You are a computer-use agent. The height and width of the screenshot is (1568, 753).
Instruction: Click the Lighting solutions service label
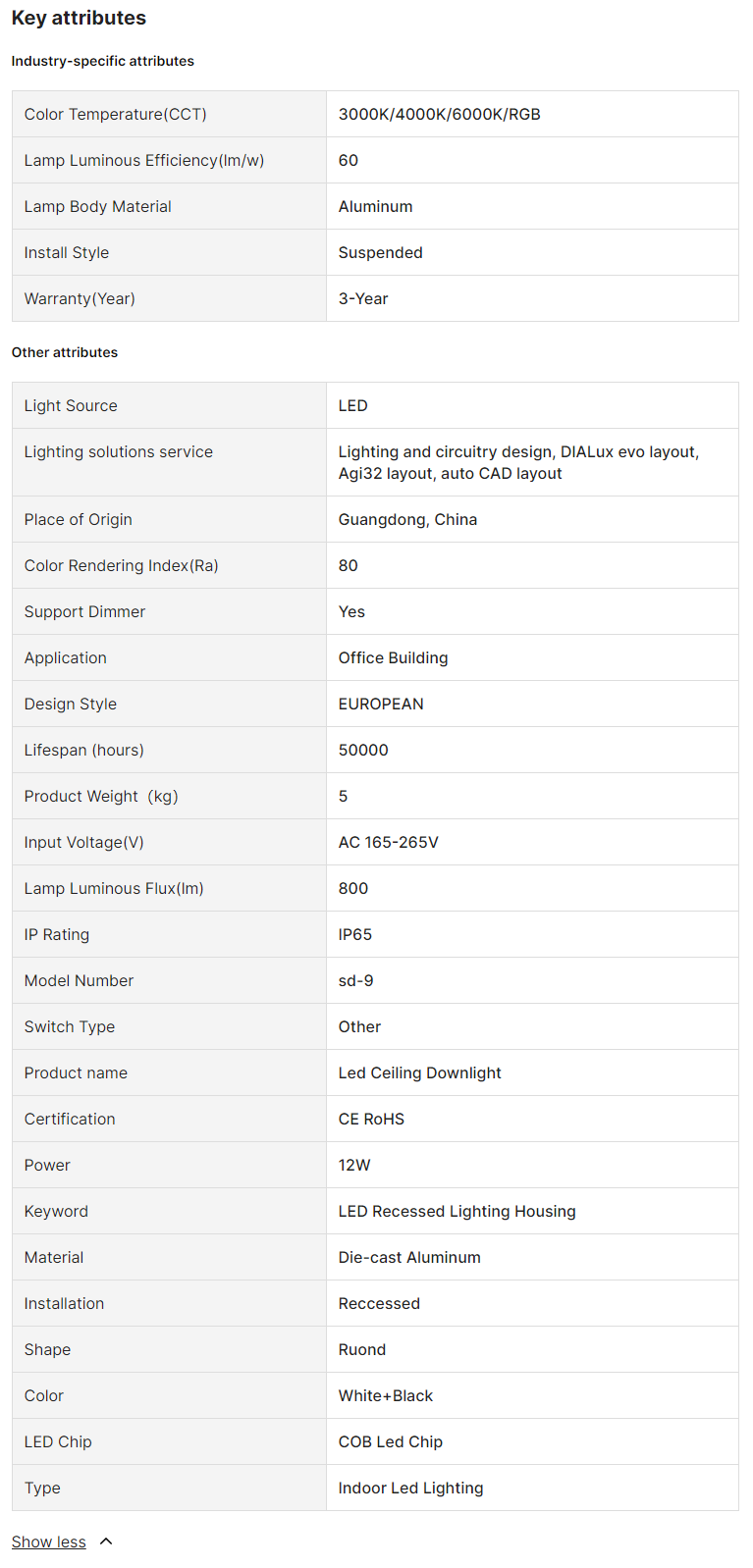[x=119, y=451]
